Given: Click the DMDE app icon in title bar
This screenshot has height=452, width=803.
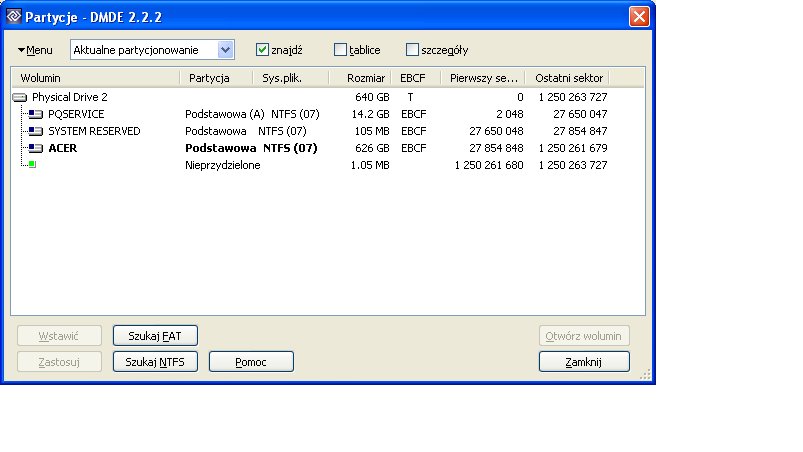Looking at the screenshot, I should pos(14,16).
